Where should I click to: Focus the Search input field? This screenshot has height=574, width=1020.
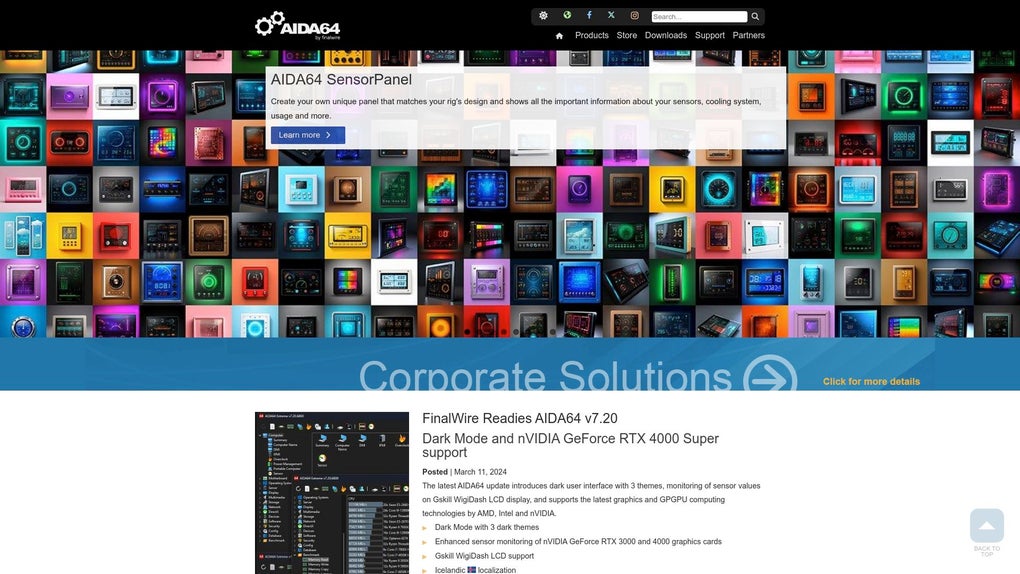[699, 16]
